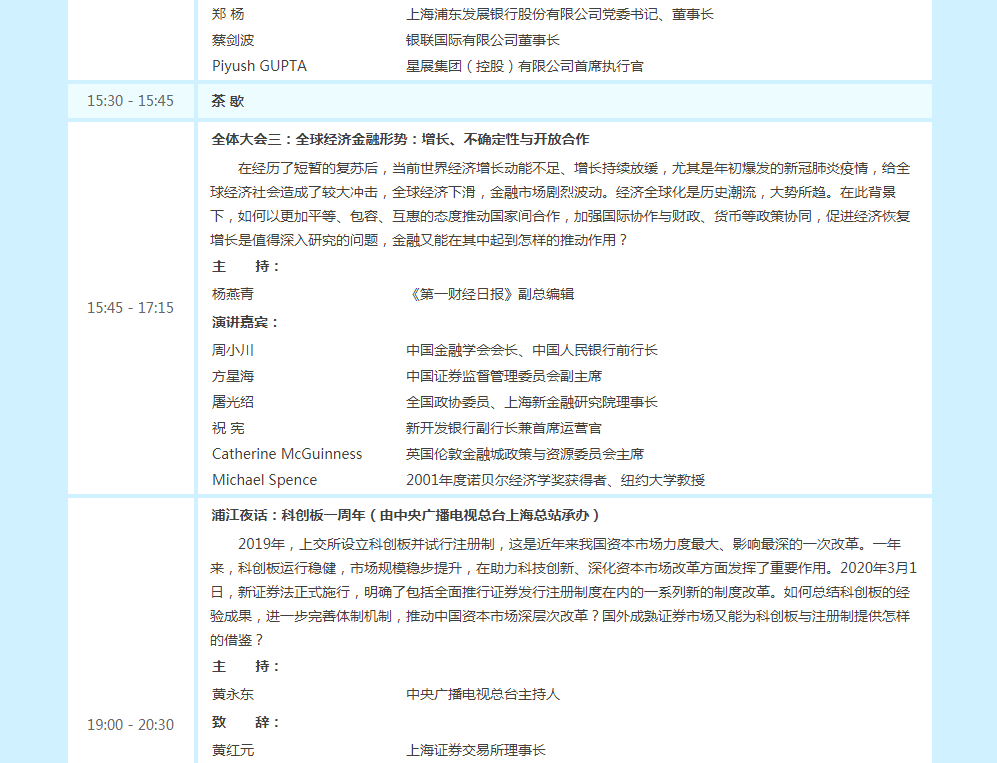Click host name 黄永东

(233, 695)
